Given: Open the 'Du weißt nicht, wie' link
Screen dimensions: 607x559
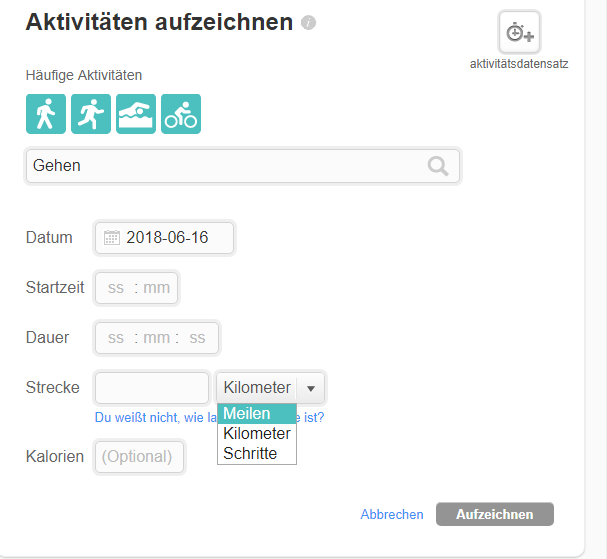Looking at the screenshot, I should (156, 417).
